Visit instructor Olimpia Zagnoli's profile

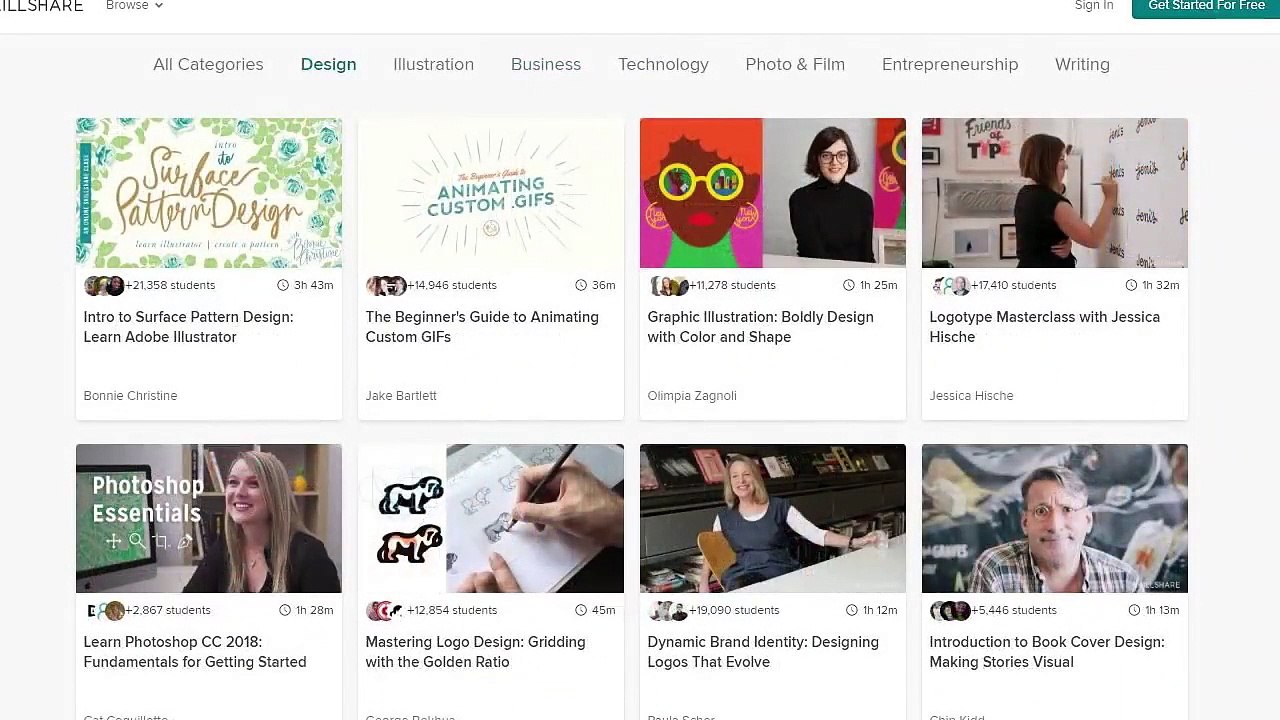click(x=692, y=396)
